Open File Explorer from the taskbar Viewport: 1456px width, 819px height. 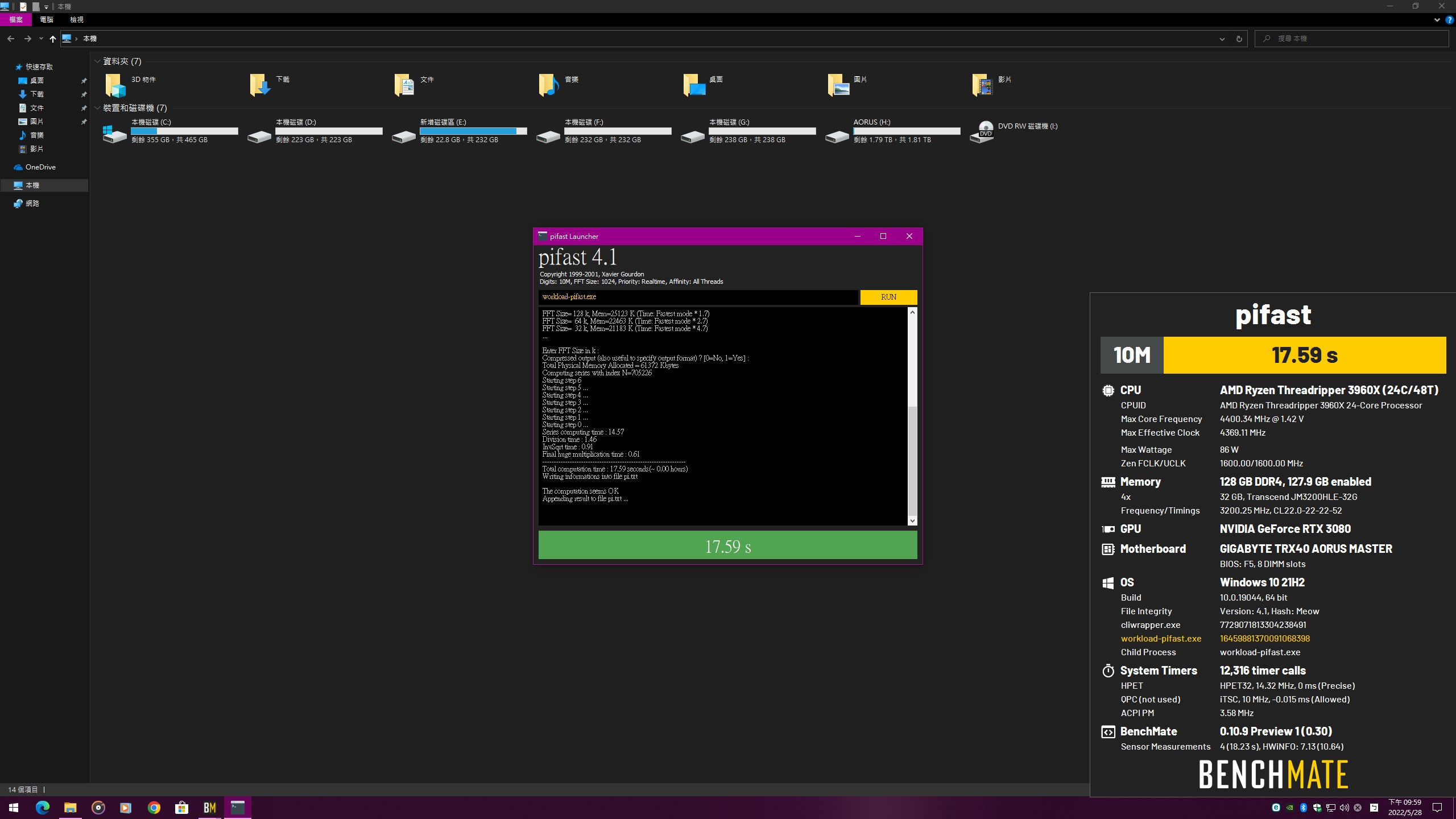70,808
